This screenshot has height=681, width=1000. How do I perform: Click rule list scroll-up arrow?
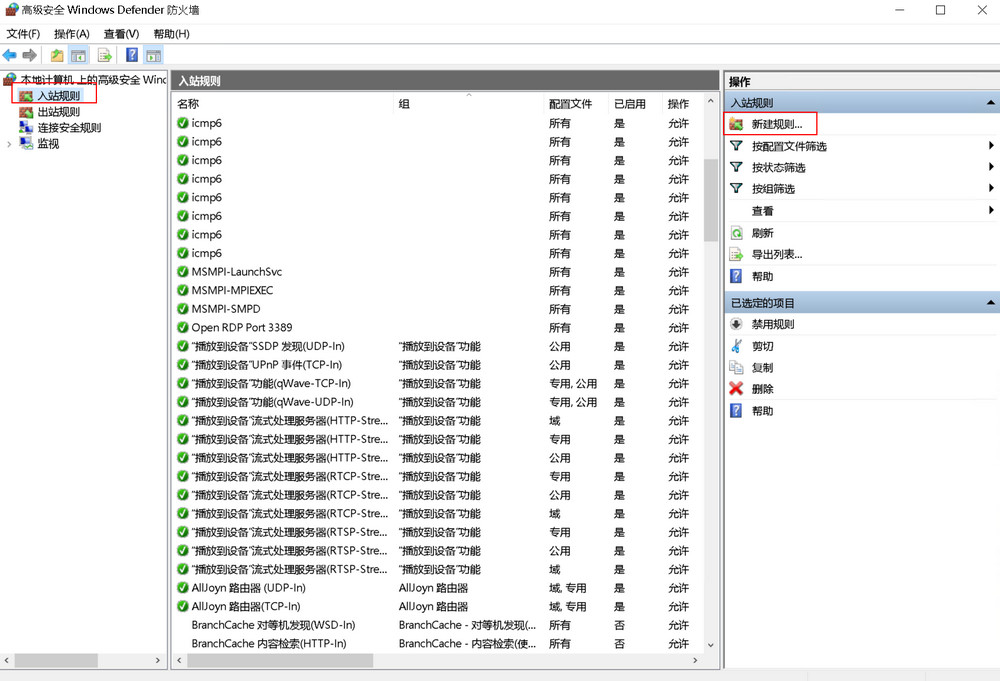710,101
